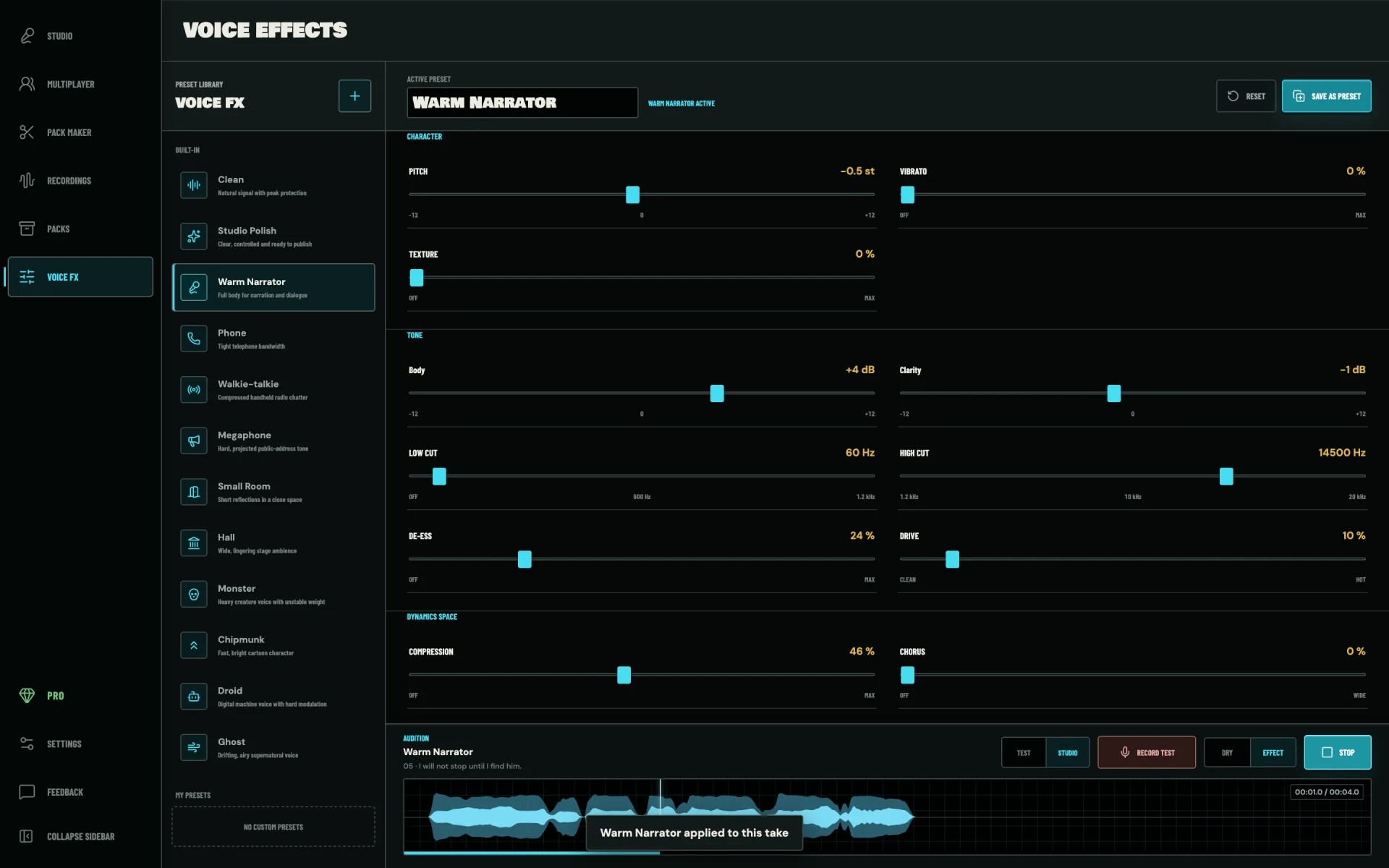Choose the Warm Narrator preset row

273,287
